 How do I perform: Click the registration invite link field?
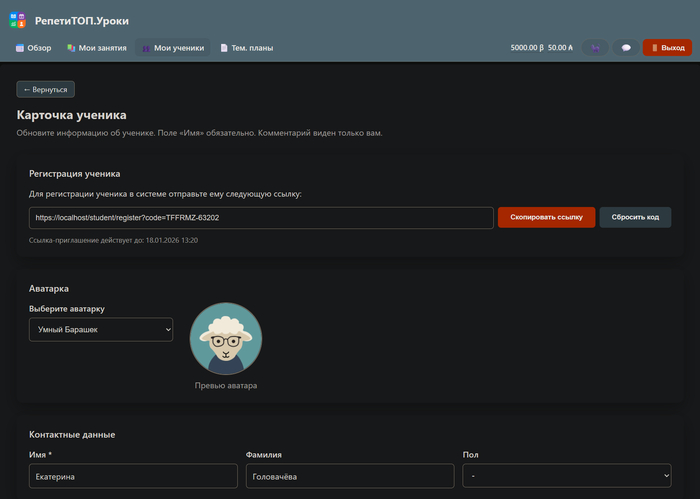point(260,217)
